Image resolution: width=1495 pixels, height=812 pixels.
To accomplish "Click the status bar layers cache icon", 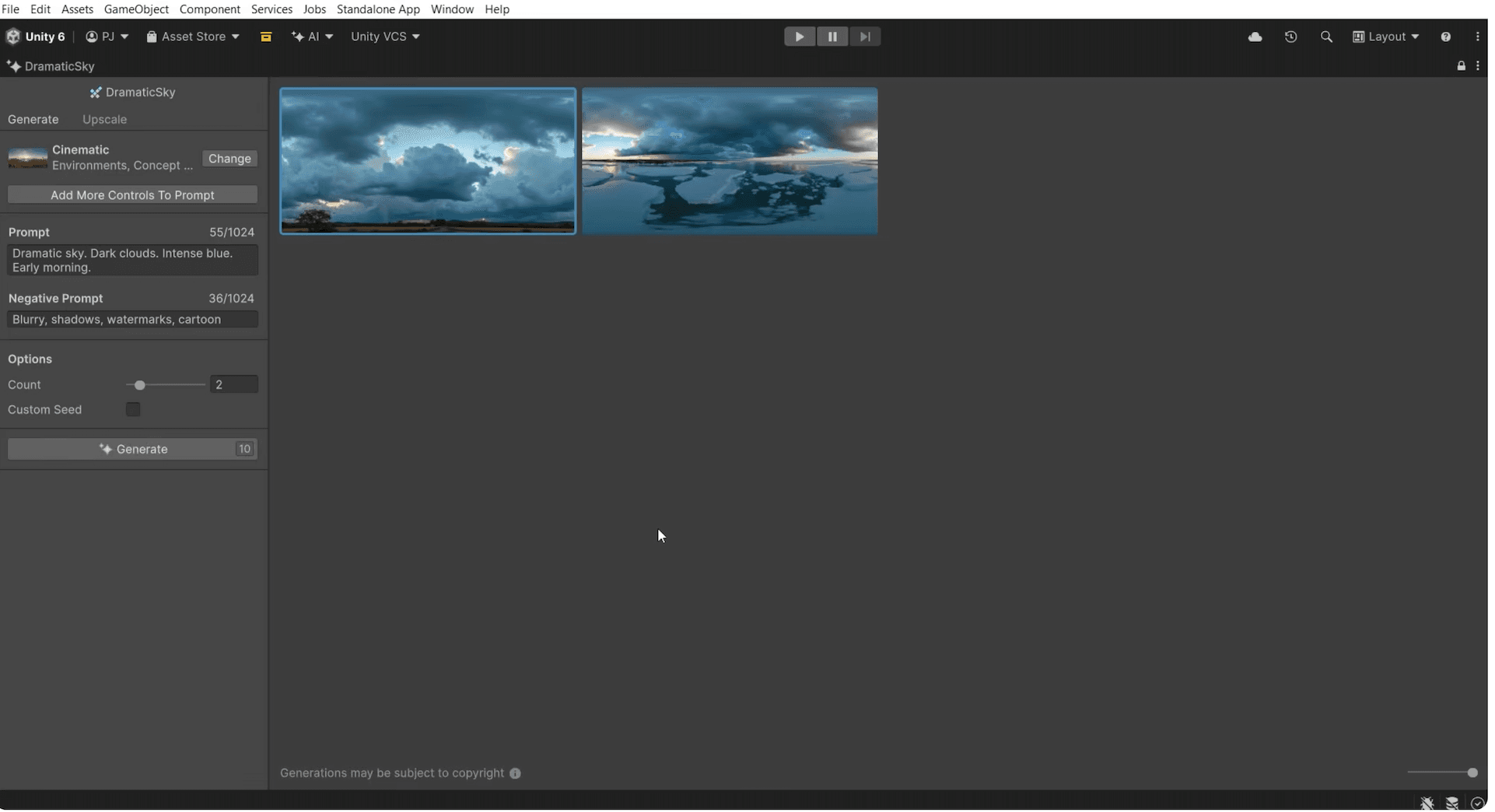I will coord(1452,803).
